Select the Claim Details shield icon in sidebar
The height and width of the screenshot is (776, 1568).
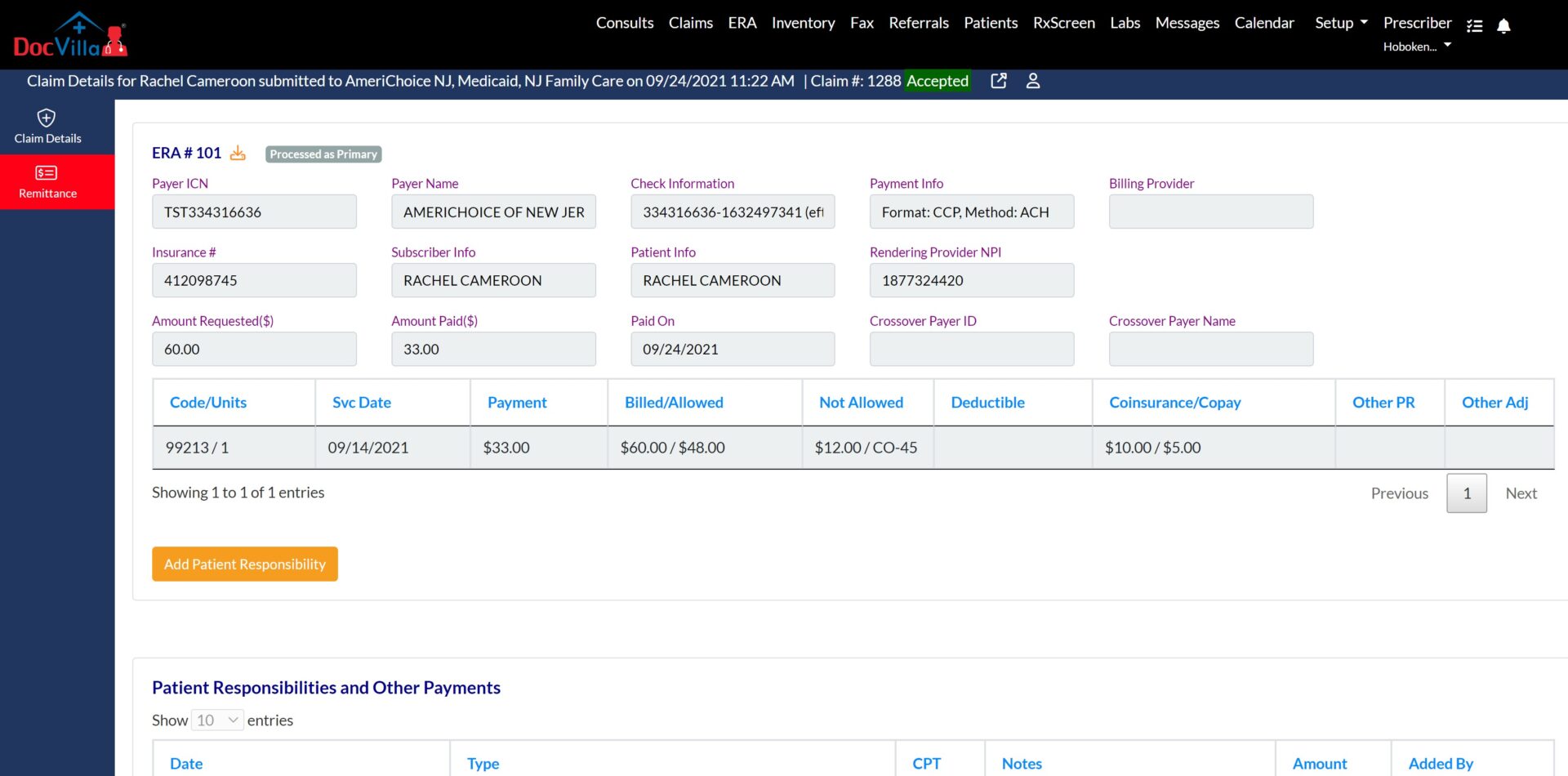coord(47,118)
